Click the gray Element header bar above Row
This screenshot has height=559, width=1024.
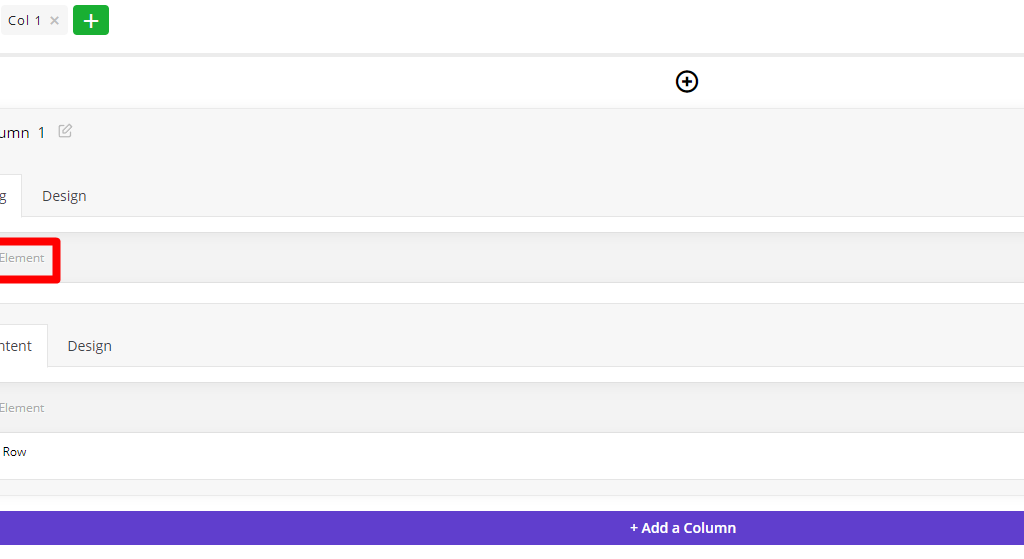tap(512, 407)
